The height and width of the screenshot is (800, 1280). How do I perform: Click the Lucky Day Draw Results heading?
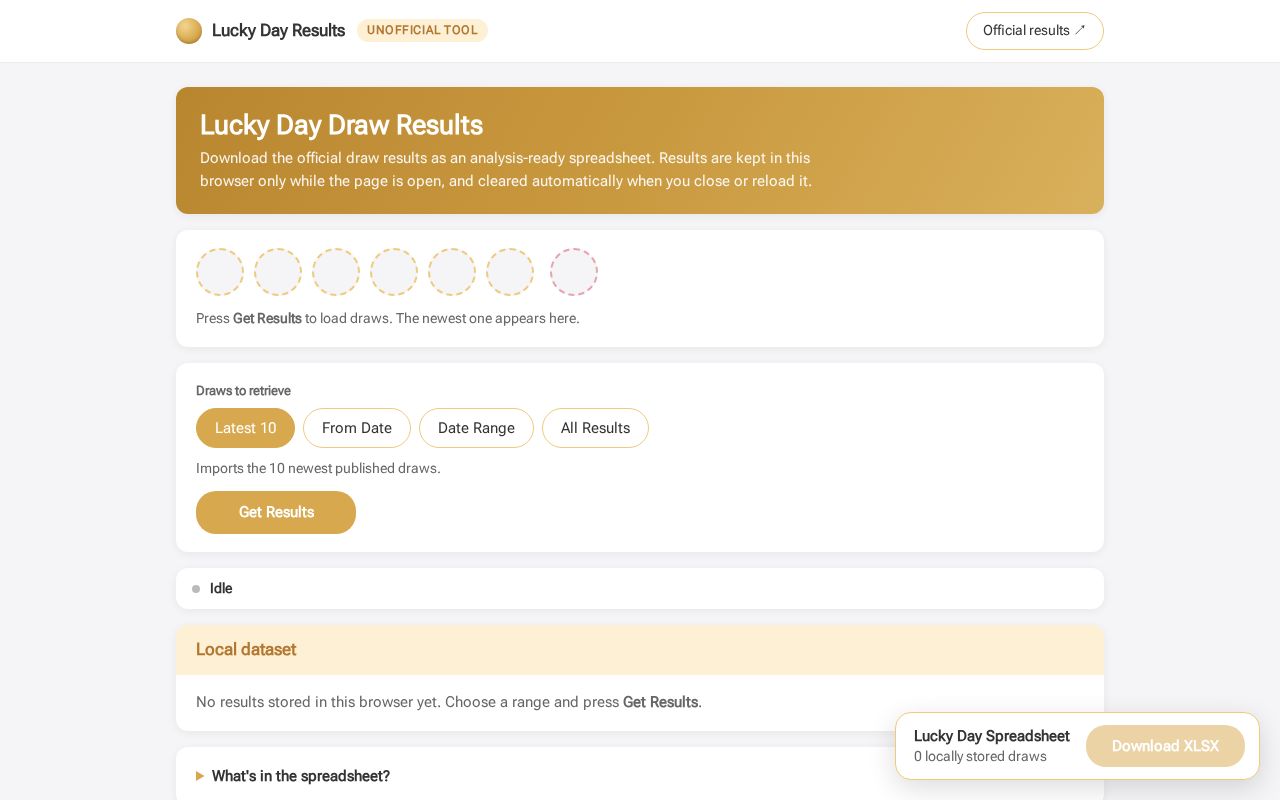[341, 125]
